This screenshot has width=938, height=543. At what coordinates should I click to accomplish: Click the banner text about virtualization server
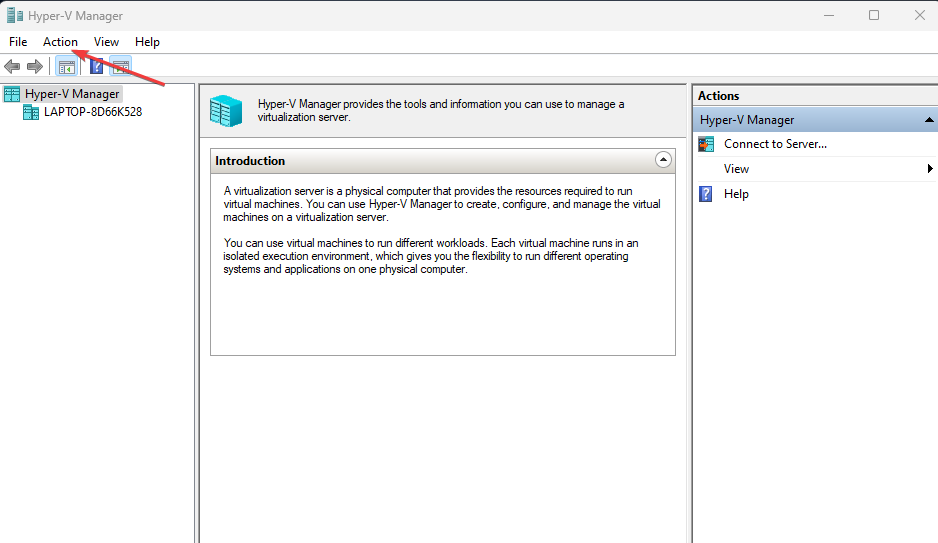[x=441, y=111]
